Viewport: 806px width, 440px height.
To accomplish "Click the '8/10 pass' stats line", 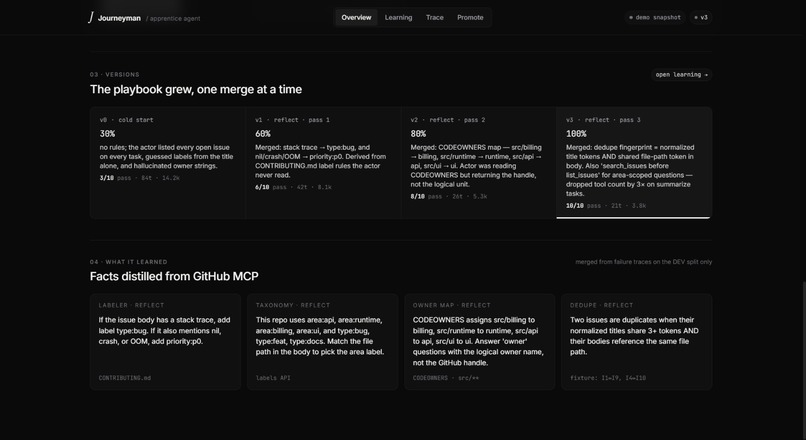I will coord(449,196).
